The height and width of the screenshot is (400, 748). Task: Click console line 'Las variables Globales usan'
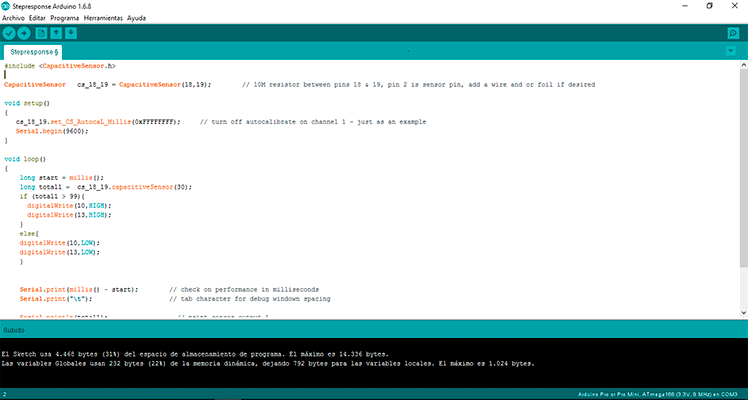pos(268,364)
